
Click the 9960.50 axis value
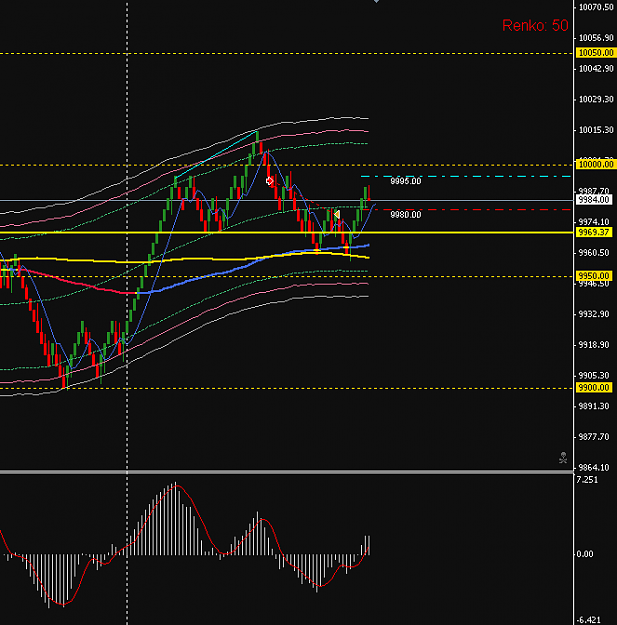[594, 253]
